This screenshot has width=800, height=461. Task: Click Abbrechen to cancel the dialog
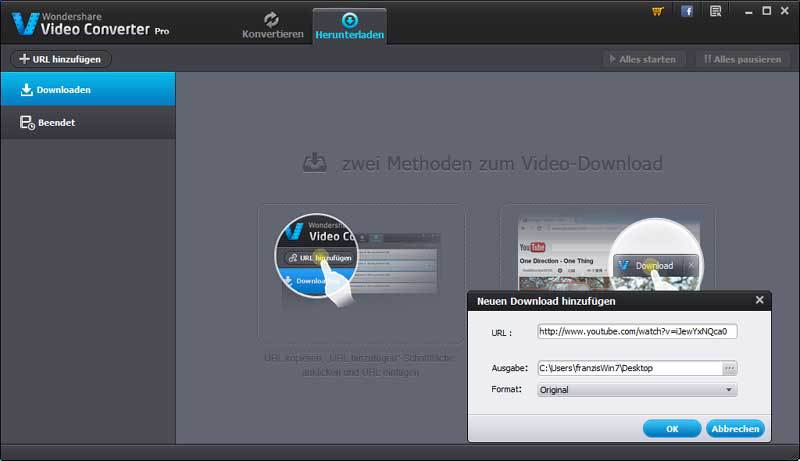coord(735,429)
